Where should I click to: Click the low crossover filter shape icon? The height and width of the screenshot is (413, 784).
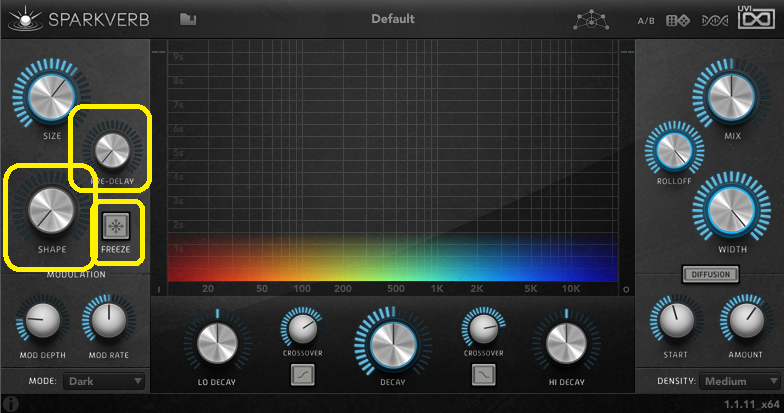[302, 375]
